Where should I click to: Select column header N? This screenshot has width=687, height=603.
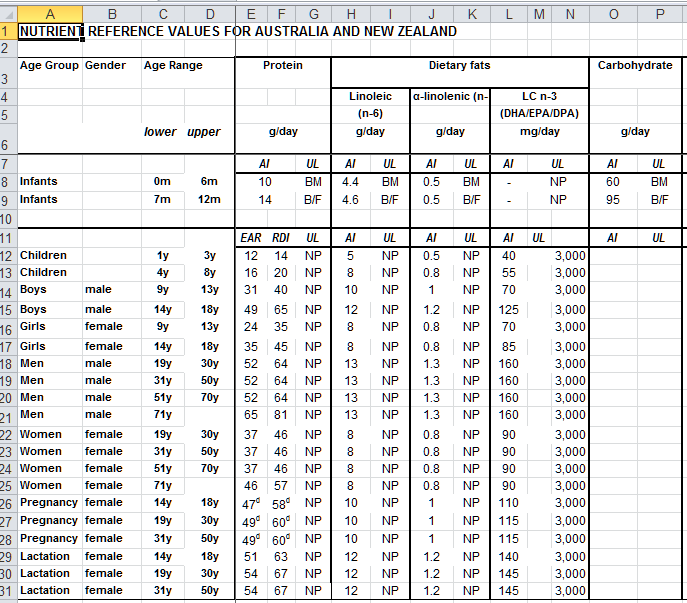pos(570,14)
